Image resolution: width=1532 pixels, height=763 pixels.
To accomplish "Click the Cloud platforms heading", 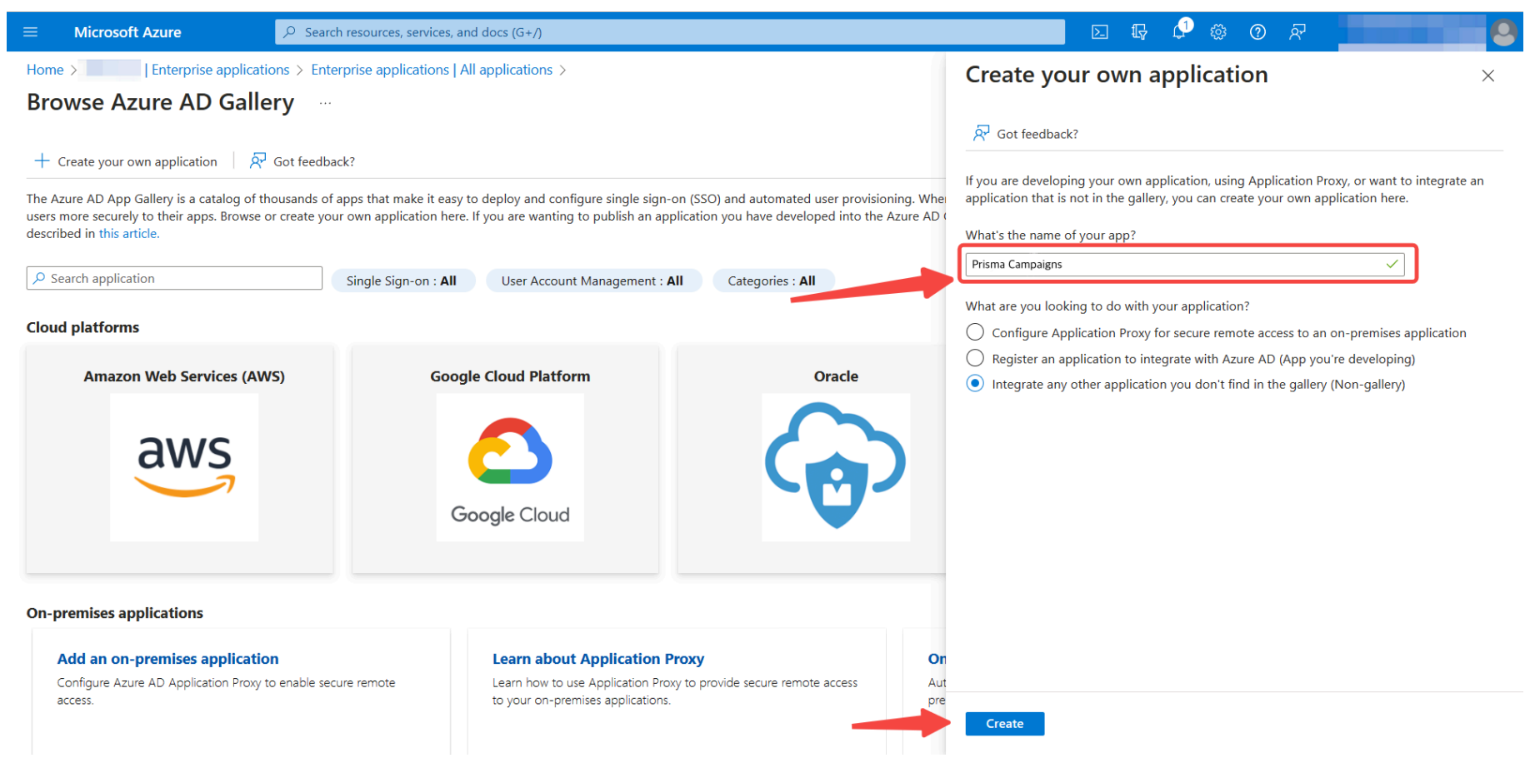I will coord(83,327).
